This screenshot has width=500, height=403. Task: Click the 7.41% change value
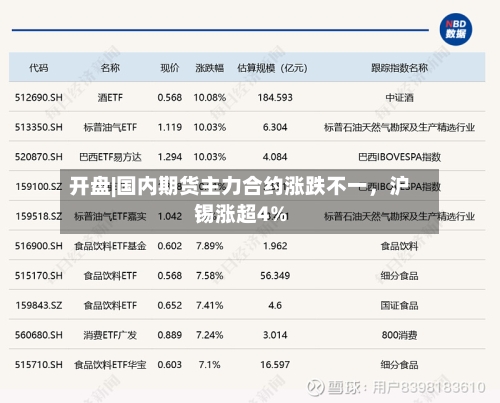[210, 305]
